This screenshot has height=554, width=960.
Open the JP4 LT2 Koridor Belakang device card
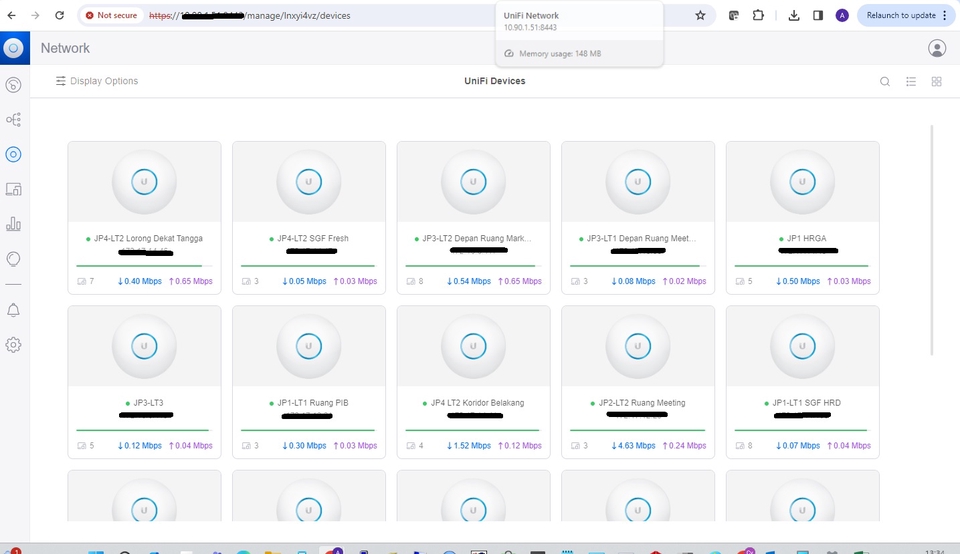(473, 382)
